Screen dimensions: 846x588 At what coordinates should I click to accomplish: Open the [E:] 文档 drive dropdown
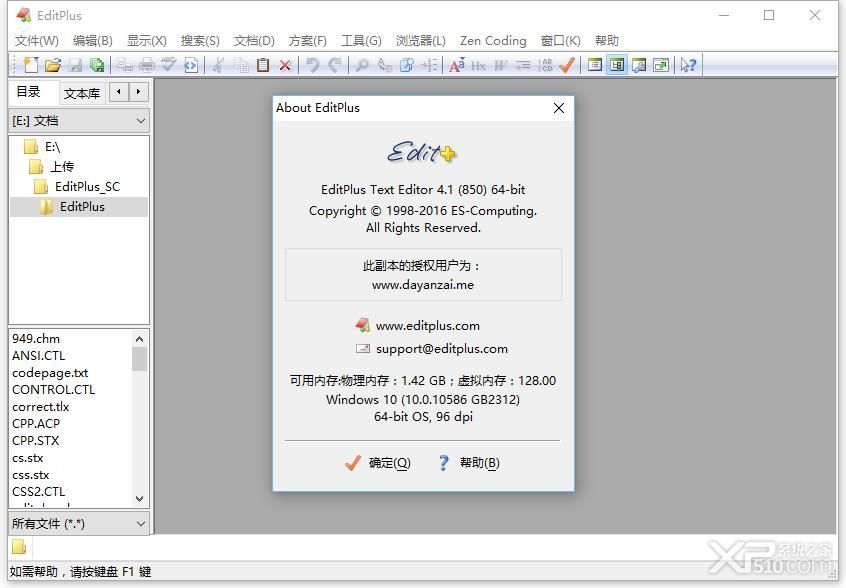79,121
